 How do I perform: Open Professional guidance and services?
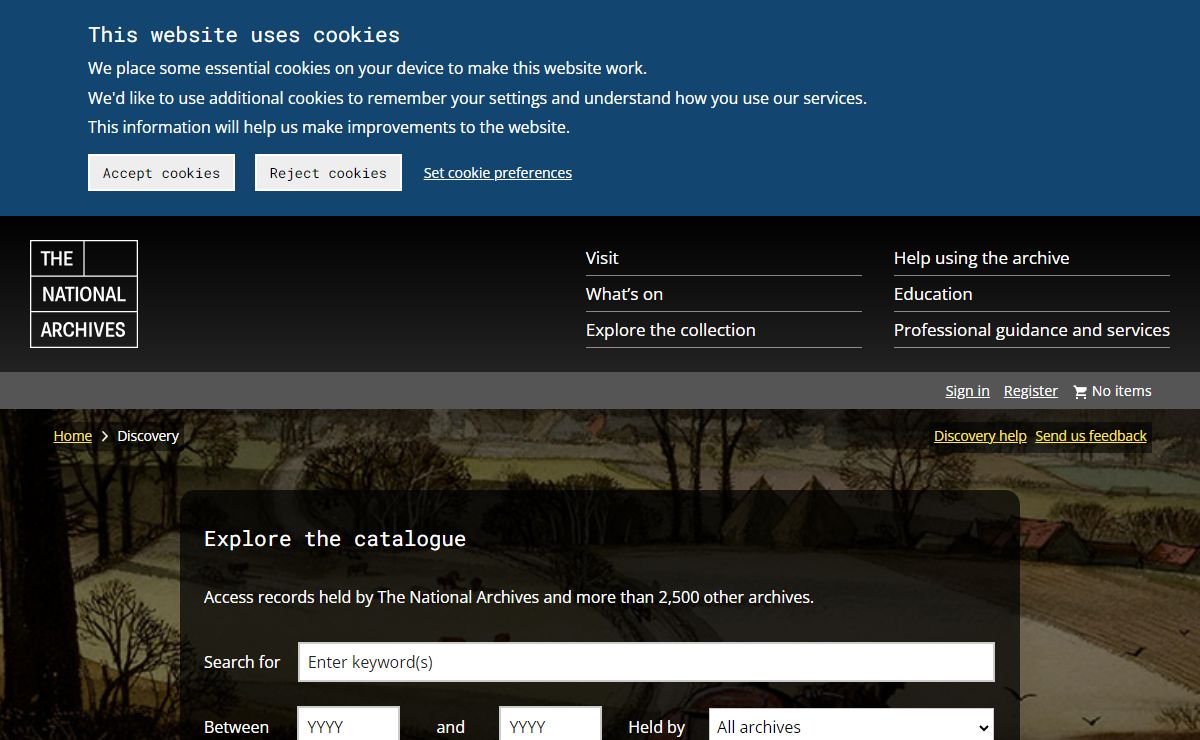[1032, 330]
